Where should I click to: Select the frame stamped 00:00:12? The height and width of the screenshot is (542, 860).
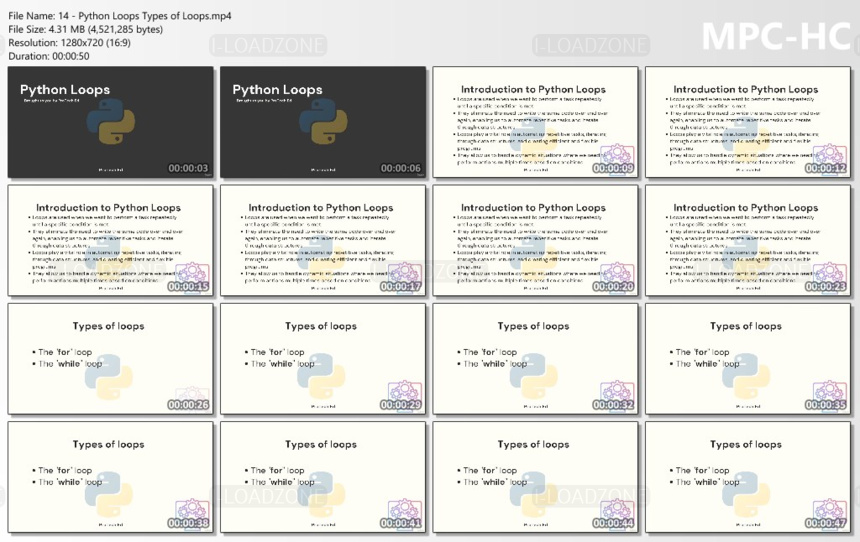point(748,122)
